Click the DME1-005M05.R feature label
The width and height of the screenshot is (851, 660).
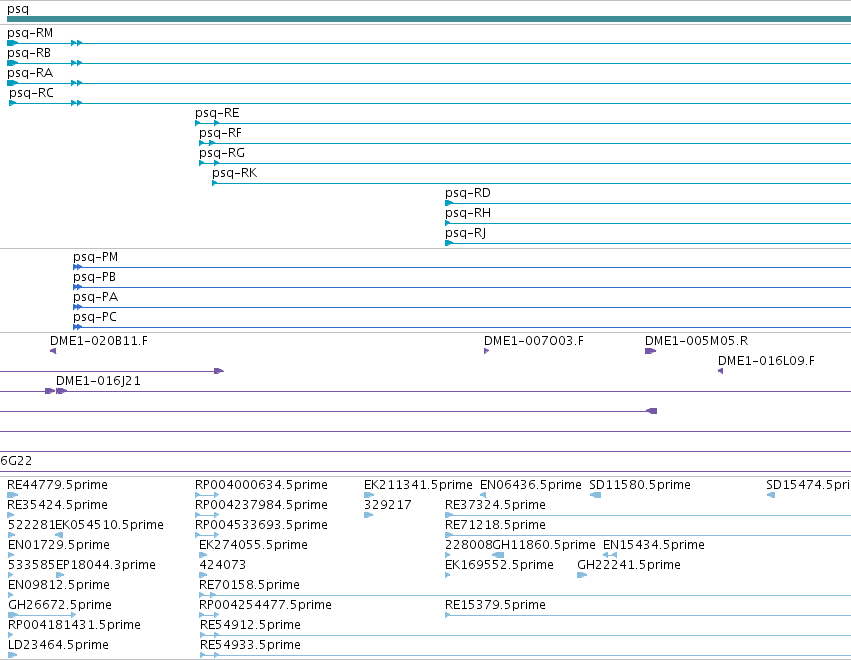(696, 341)
